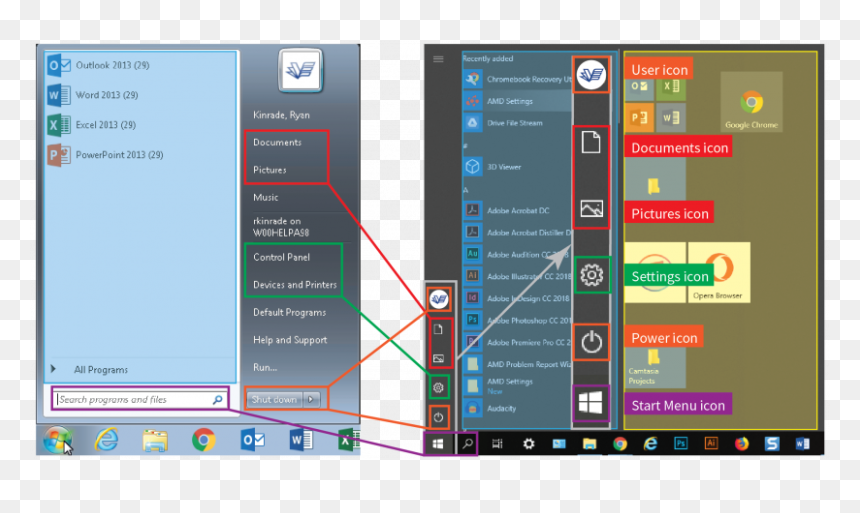Open the arrow menu beside Shut down
This screenshot has width=860, height=513.
pyautogui.click(x=312, y=399)
